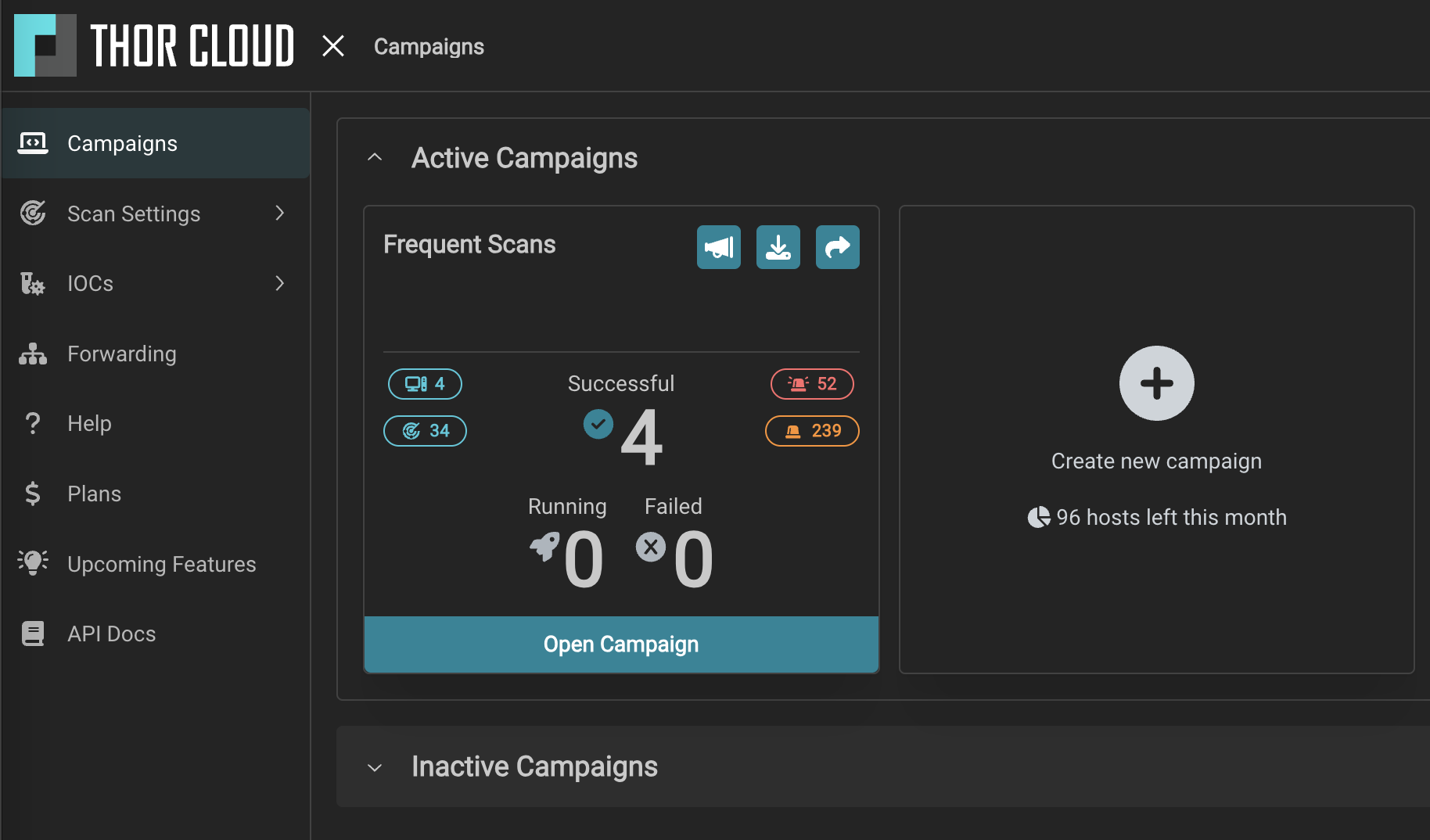Click the Open Campaign button
This screenshot has height=840, width=1430.
[621, 644]
